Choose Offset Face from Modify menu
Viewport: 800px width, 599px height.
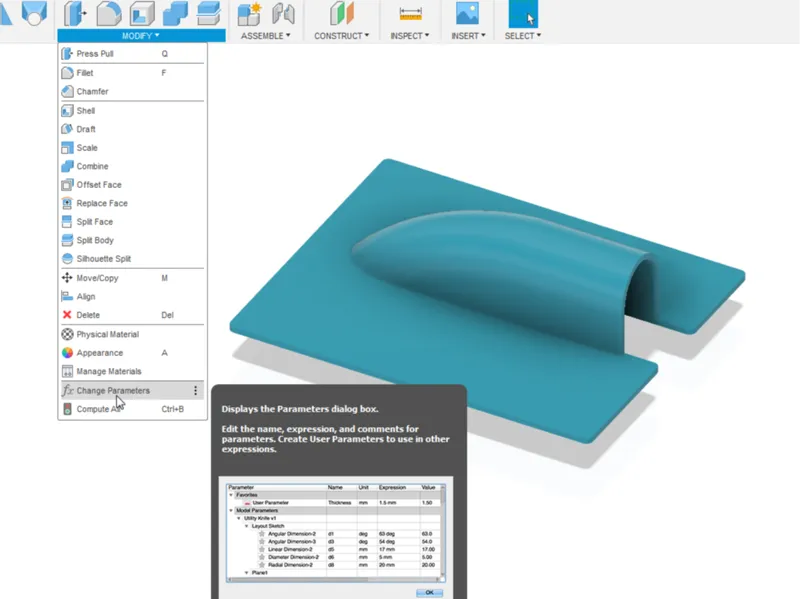click(x=132, y=185)
